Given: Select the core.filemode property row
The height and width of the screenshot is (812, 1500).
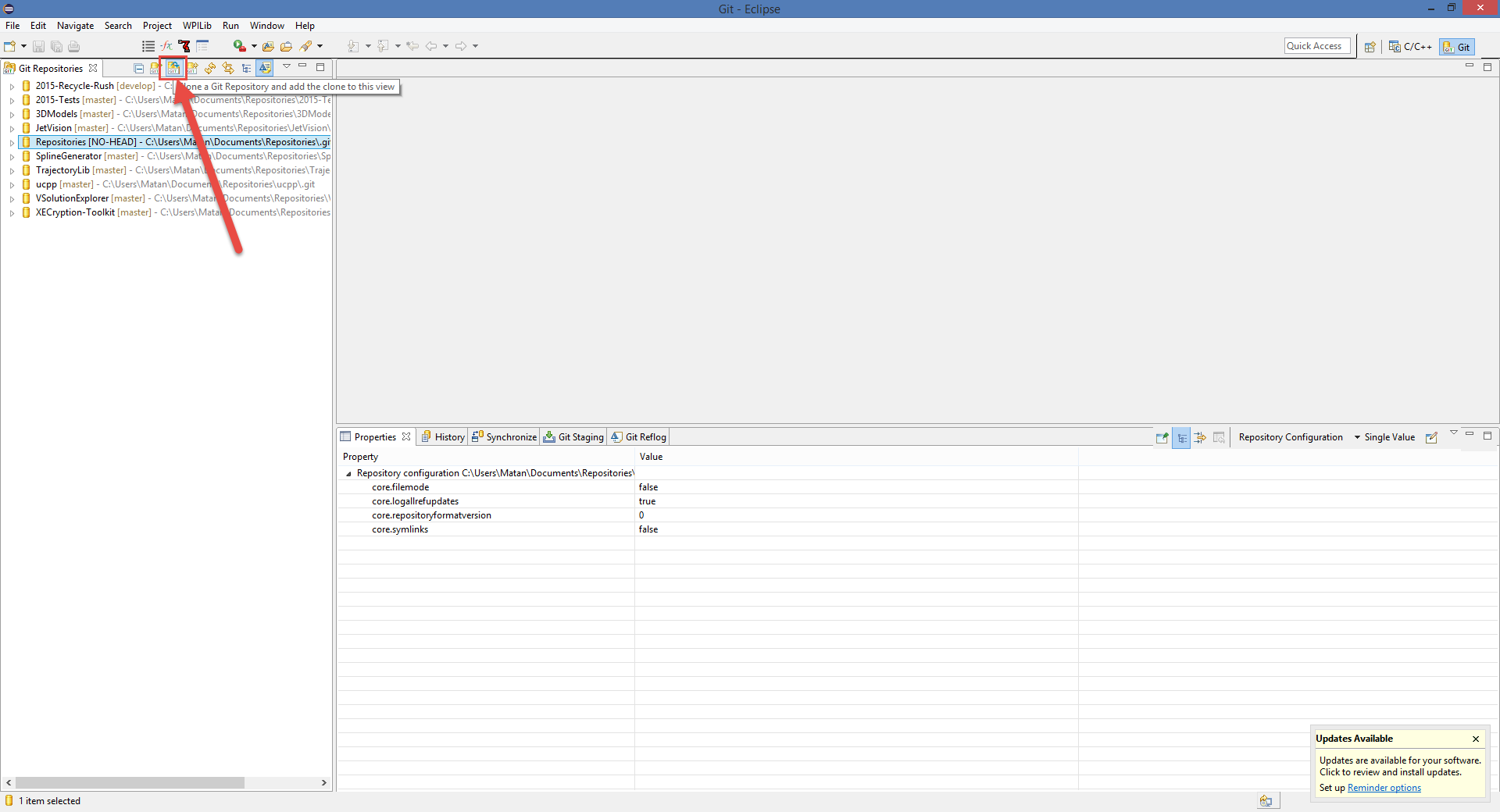Looking at the screenshot, I should (x=918, y=487).
